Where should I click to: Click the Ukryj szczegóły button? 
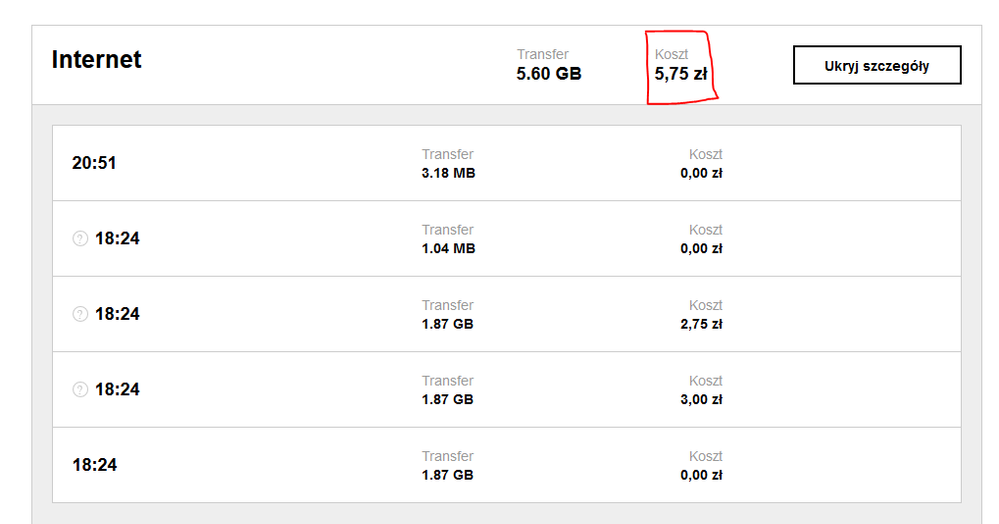(x=877, y=66)
